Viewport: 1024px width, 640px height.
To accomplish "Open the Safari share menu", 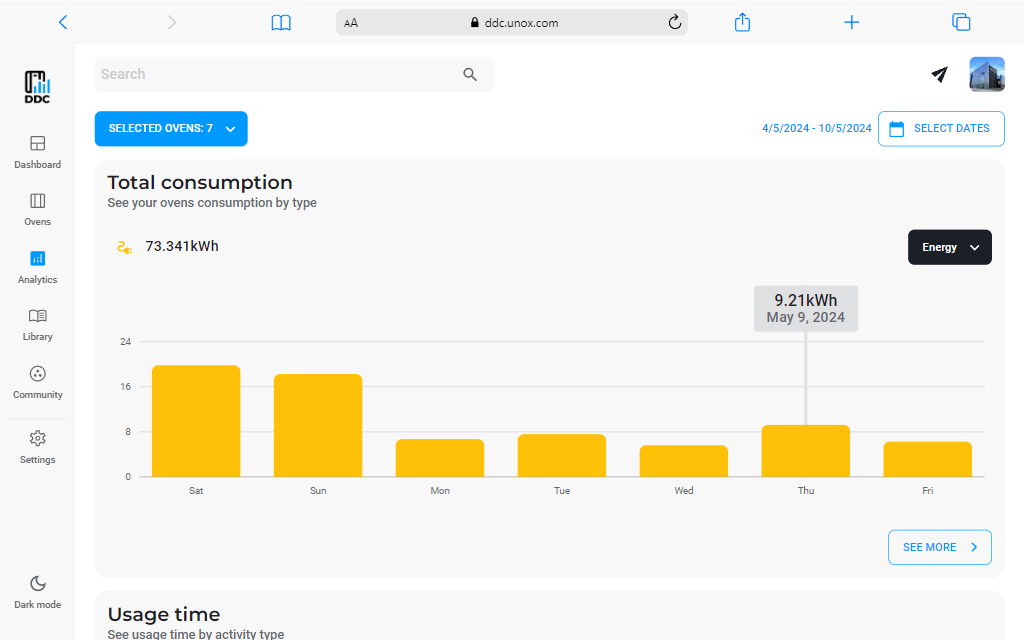I will [x=742, y=22].
